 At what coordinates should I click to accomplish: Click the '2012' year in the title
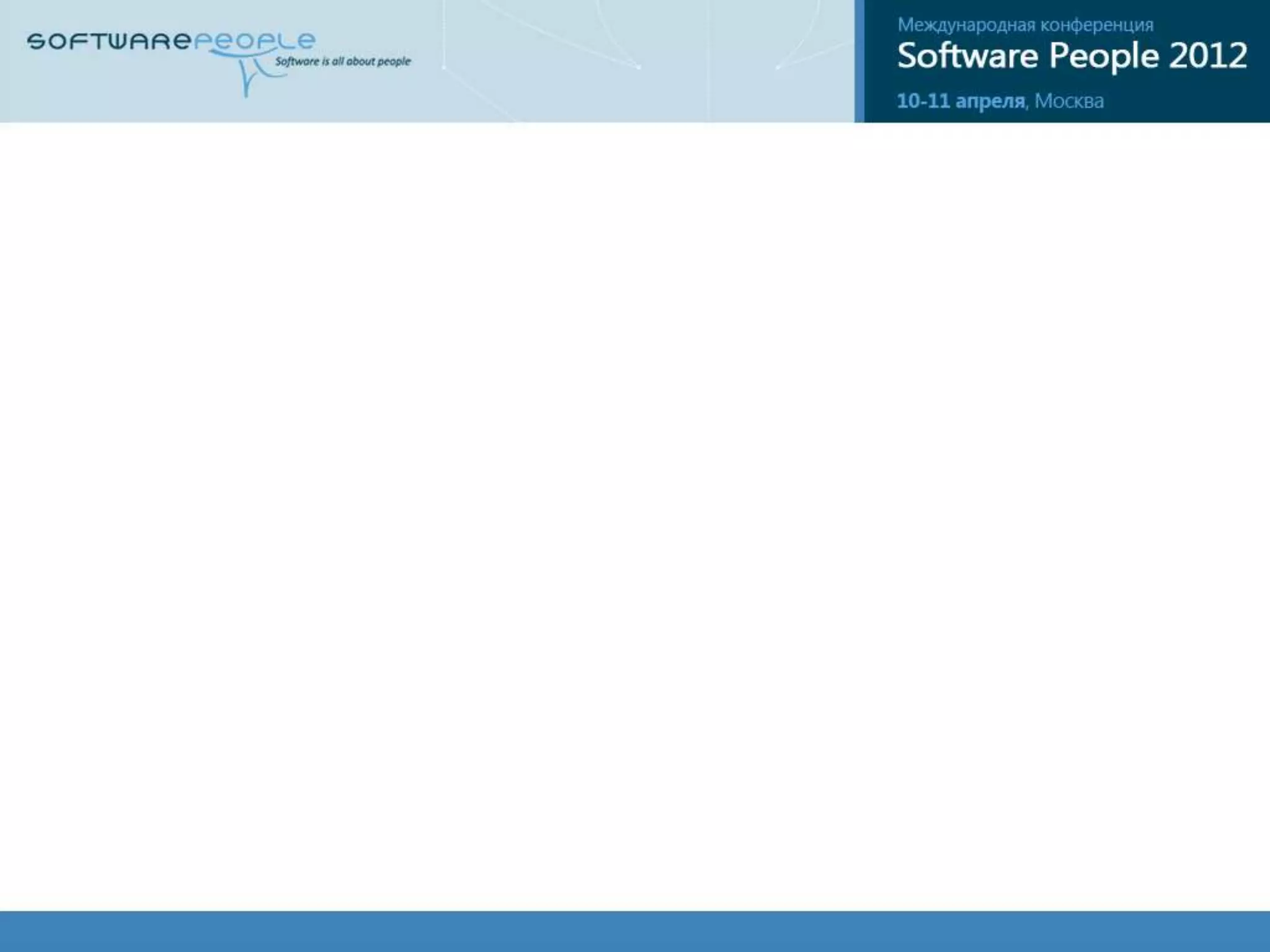[1208, 56]
